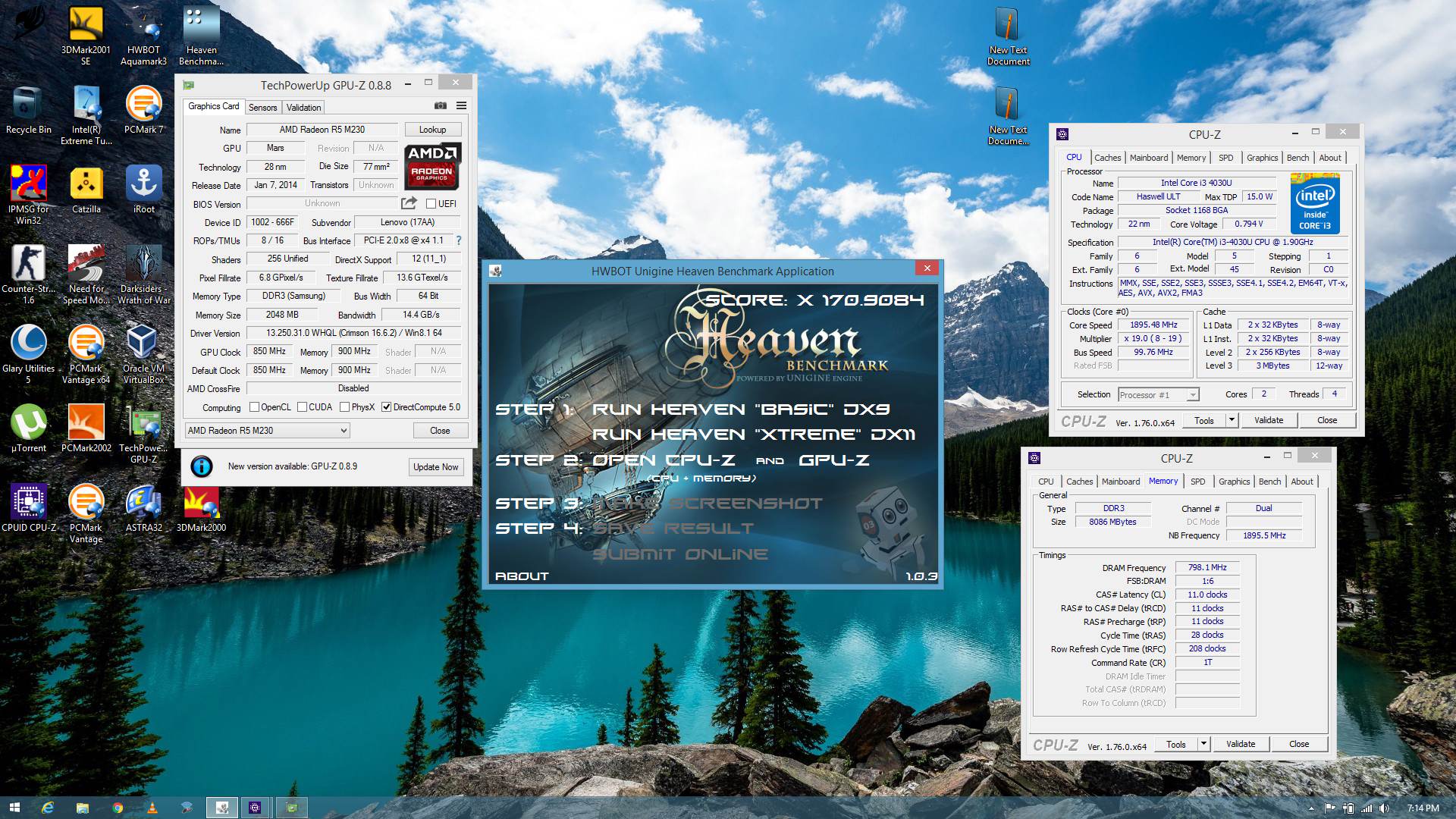Open Internet Explorer from taskbar

click(48, 808)
